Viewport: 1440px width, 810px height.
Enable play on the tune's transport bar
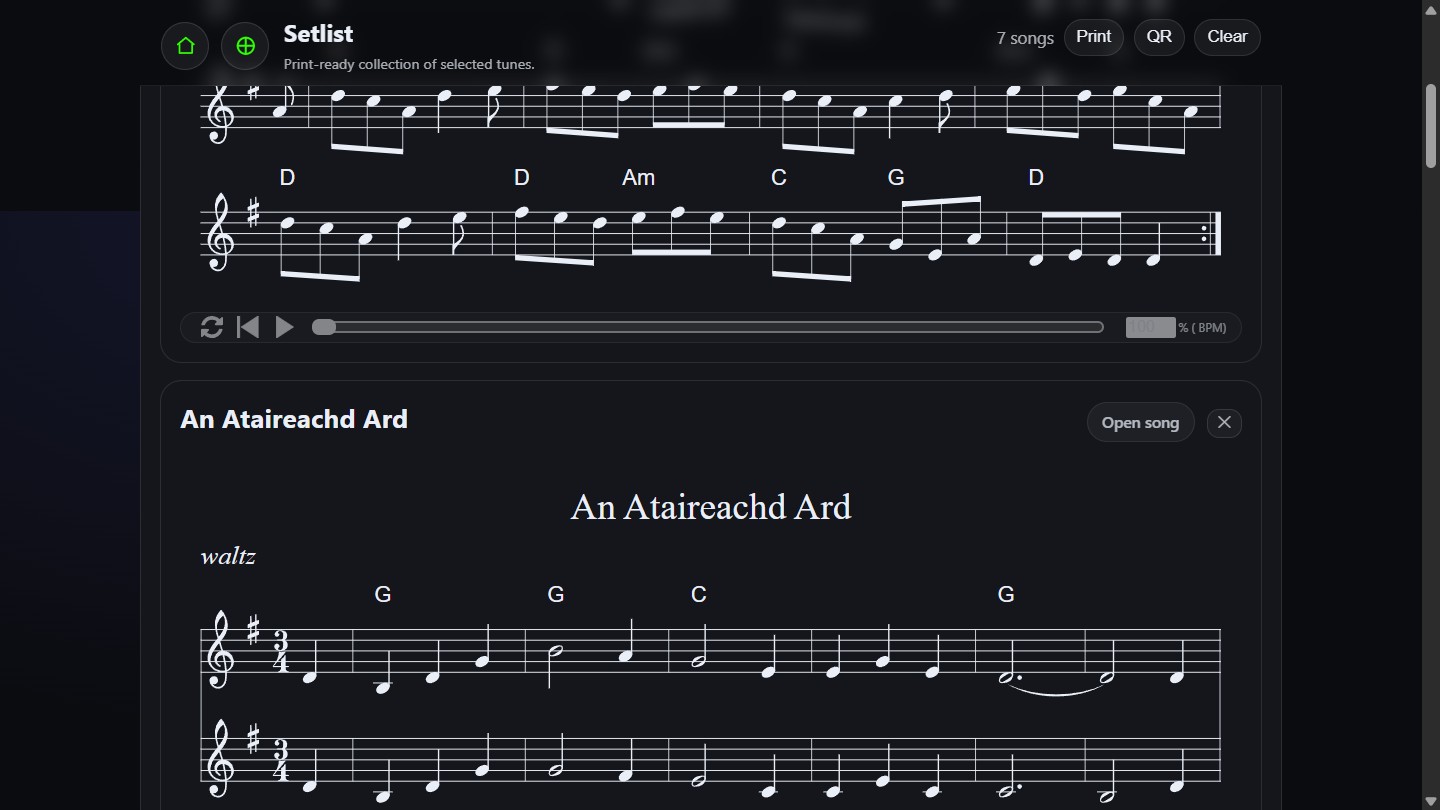(284, 327)
